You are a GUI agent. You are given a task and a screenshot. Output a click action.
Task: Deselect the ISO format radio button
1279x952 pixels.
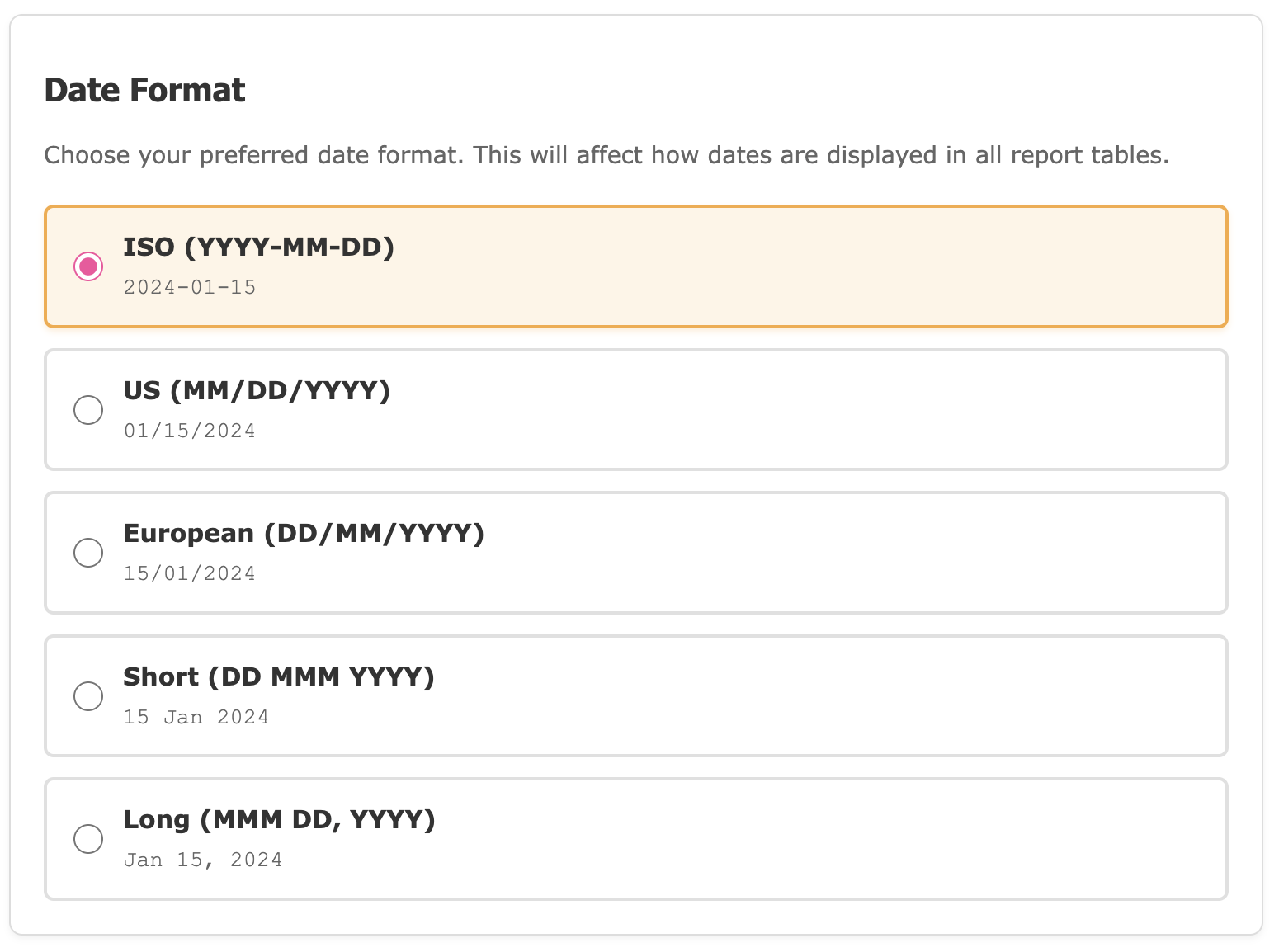click(88, 266)
